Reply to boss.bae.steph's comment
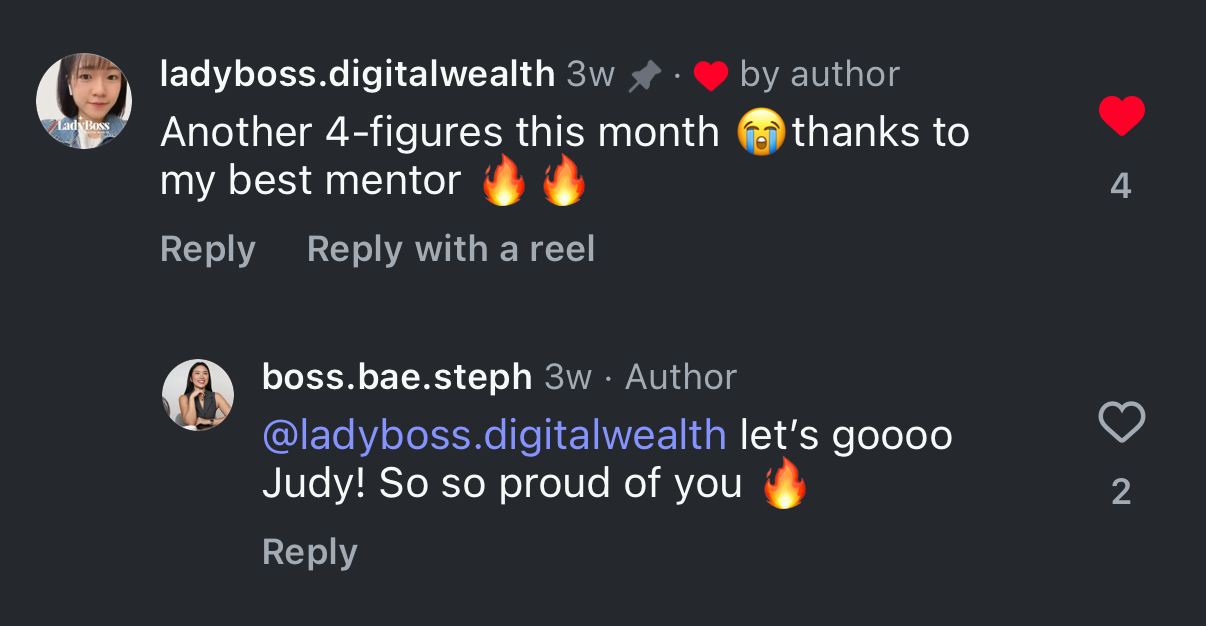Screen dimensions: 1206x626 click(x=310, y=552)
